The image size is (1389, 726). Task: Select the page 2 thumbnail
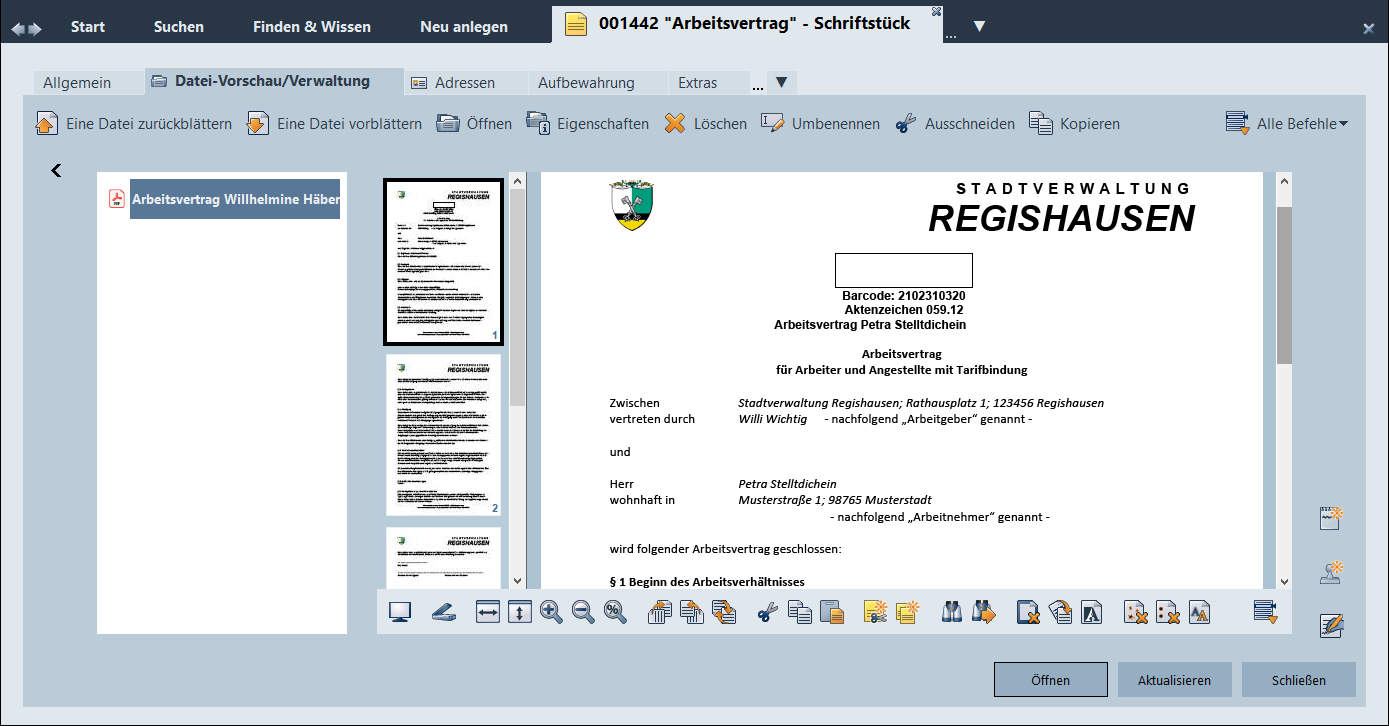pyautogui.click(x=443, y=435)
